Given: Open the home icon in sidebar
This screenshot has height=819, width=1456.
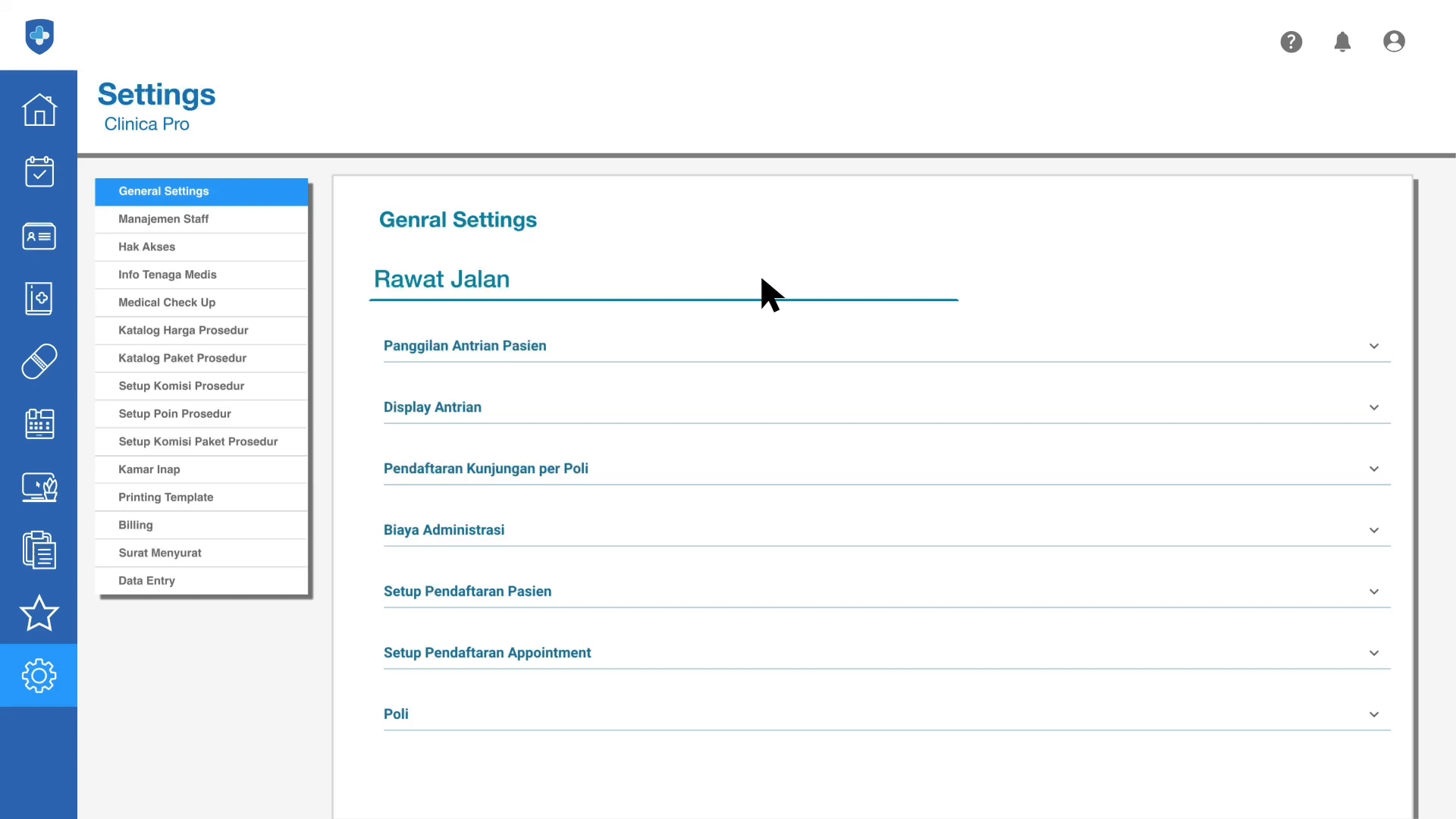Looking at the screenshot, I should 39,110.
